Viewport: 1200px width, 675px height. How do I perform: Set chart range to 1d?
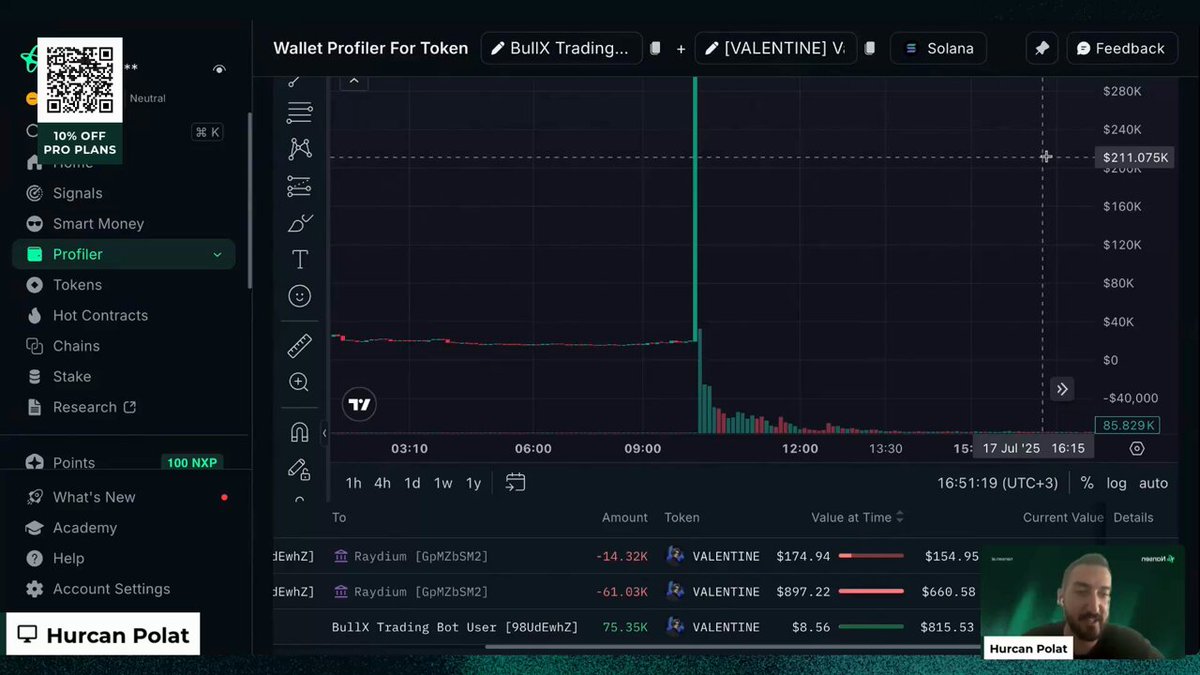click(x=412, y=483)
